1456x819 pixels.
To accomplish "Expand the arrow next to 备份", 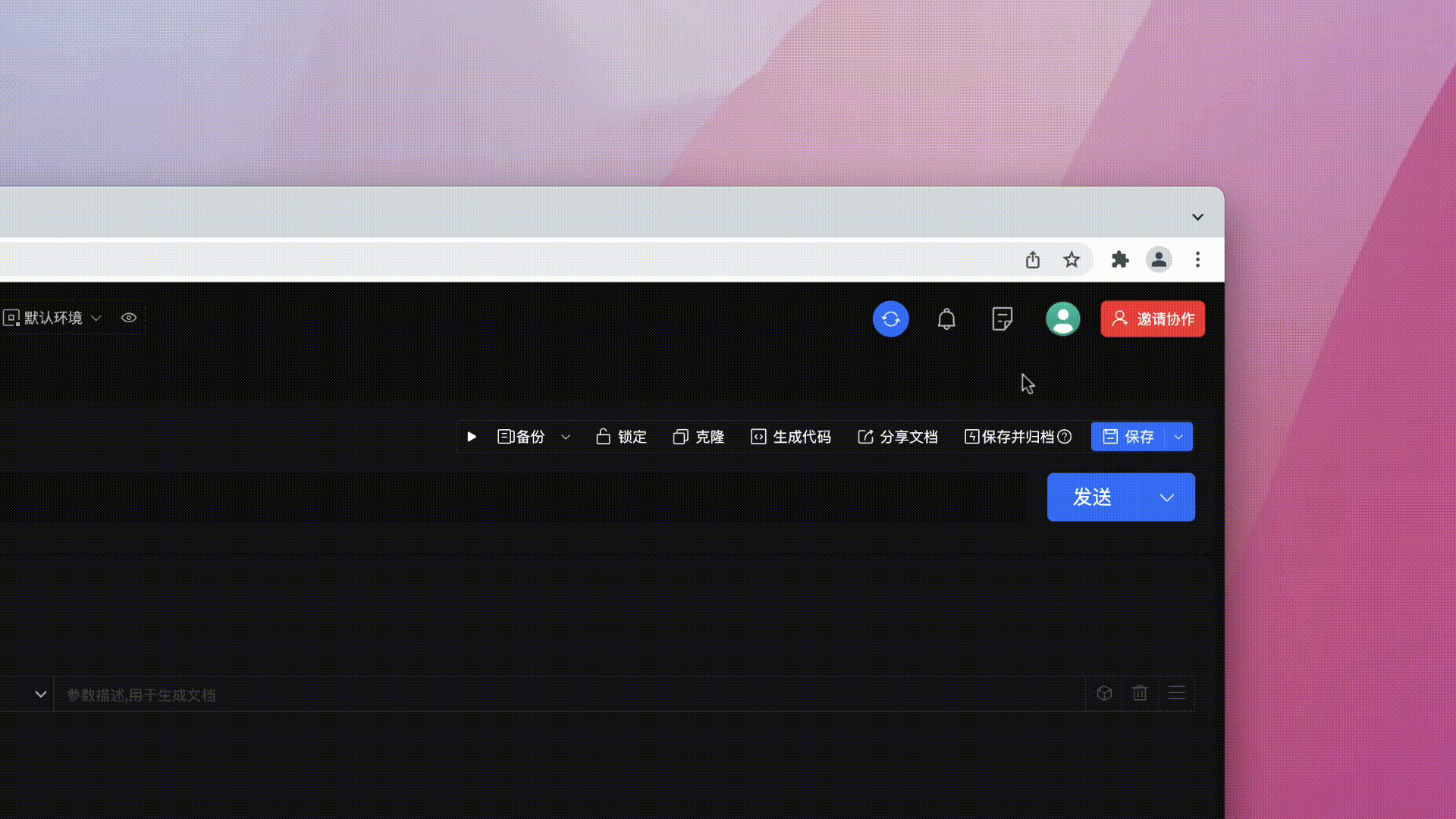I will 566,437.
